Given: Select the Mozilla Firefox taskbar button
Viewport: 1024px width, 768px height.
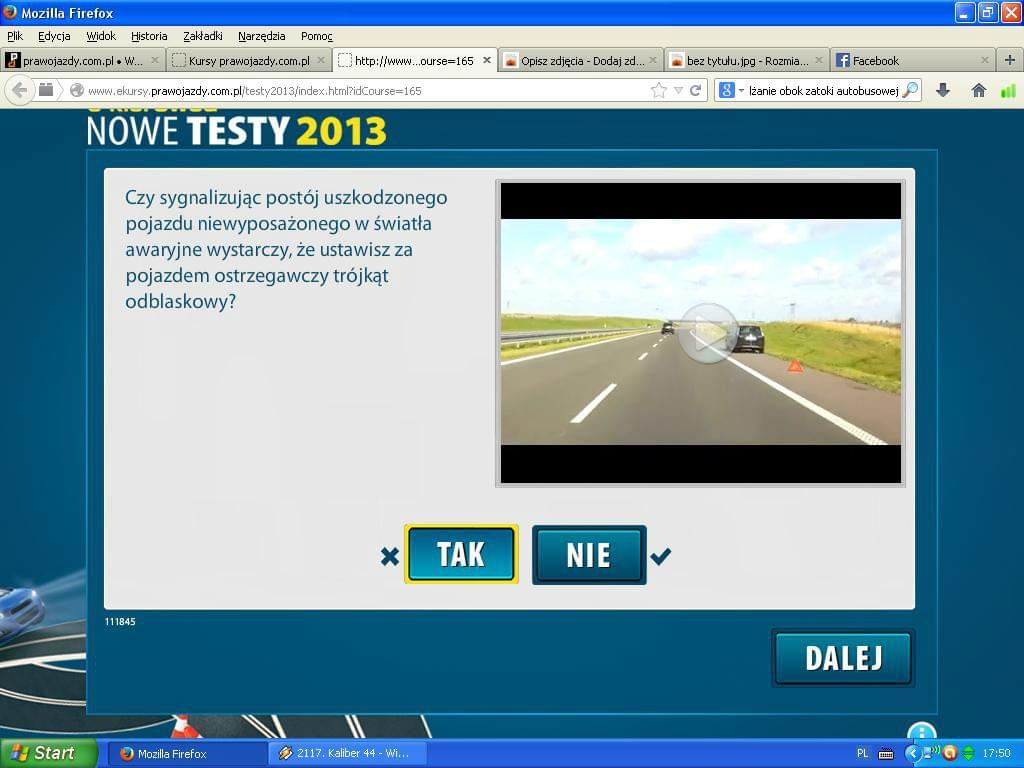Looking at the screenshot, I should pos(185,754).
